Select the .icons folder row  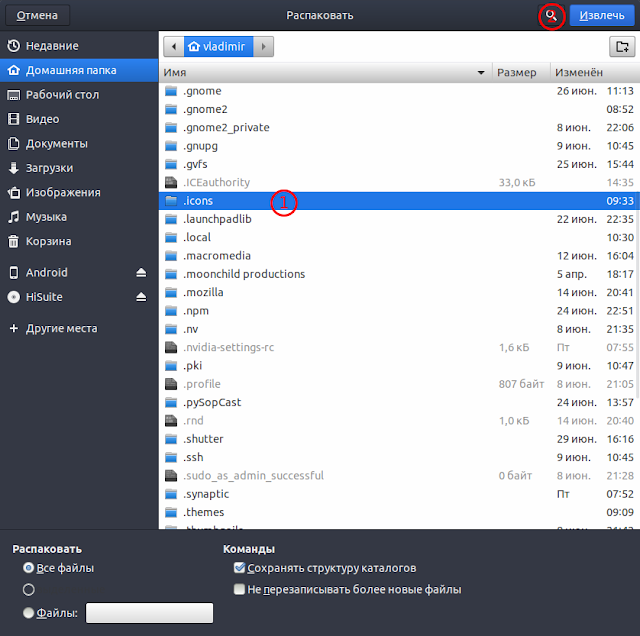click(399, 201)
